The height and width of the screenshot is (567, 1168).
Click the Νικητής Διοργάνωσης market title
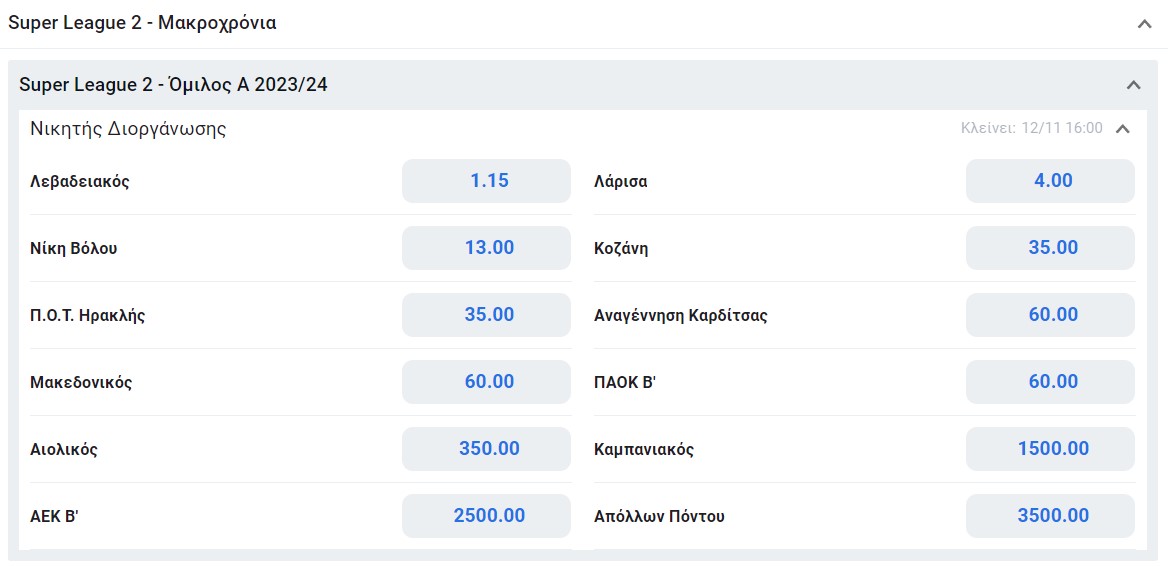click(128, 129)
